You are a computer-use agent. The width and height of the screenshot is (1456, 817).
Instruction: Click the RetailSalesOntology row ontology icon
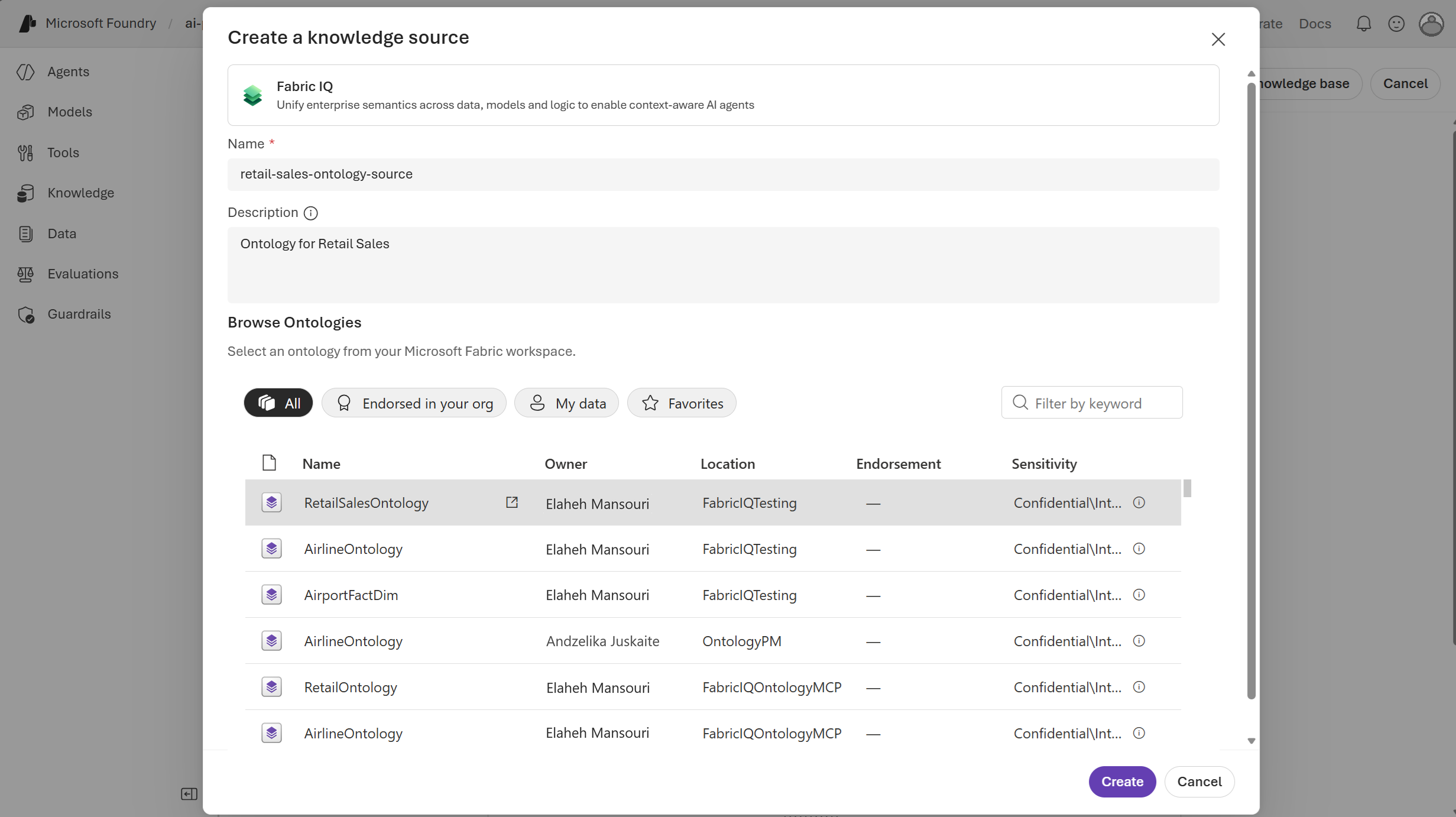click(271, 502)
